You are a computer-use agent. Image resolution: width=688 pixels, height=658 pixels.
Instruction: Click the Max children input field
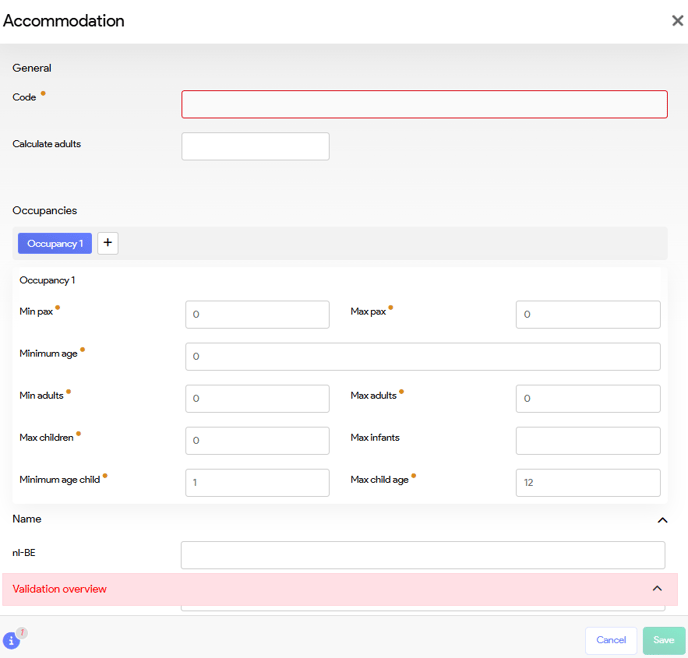pyautogui.click(x=257, y=440)
